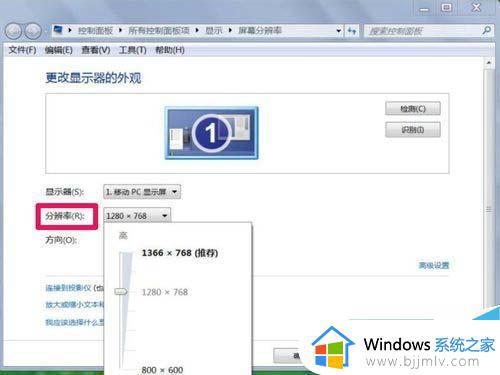Screen dimensions: 500x375
Task: Select monitor 1 display thumbnail
Action: [x=211, y=133]
